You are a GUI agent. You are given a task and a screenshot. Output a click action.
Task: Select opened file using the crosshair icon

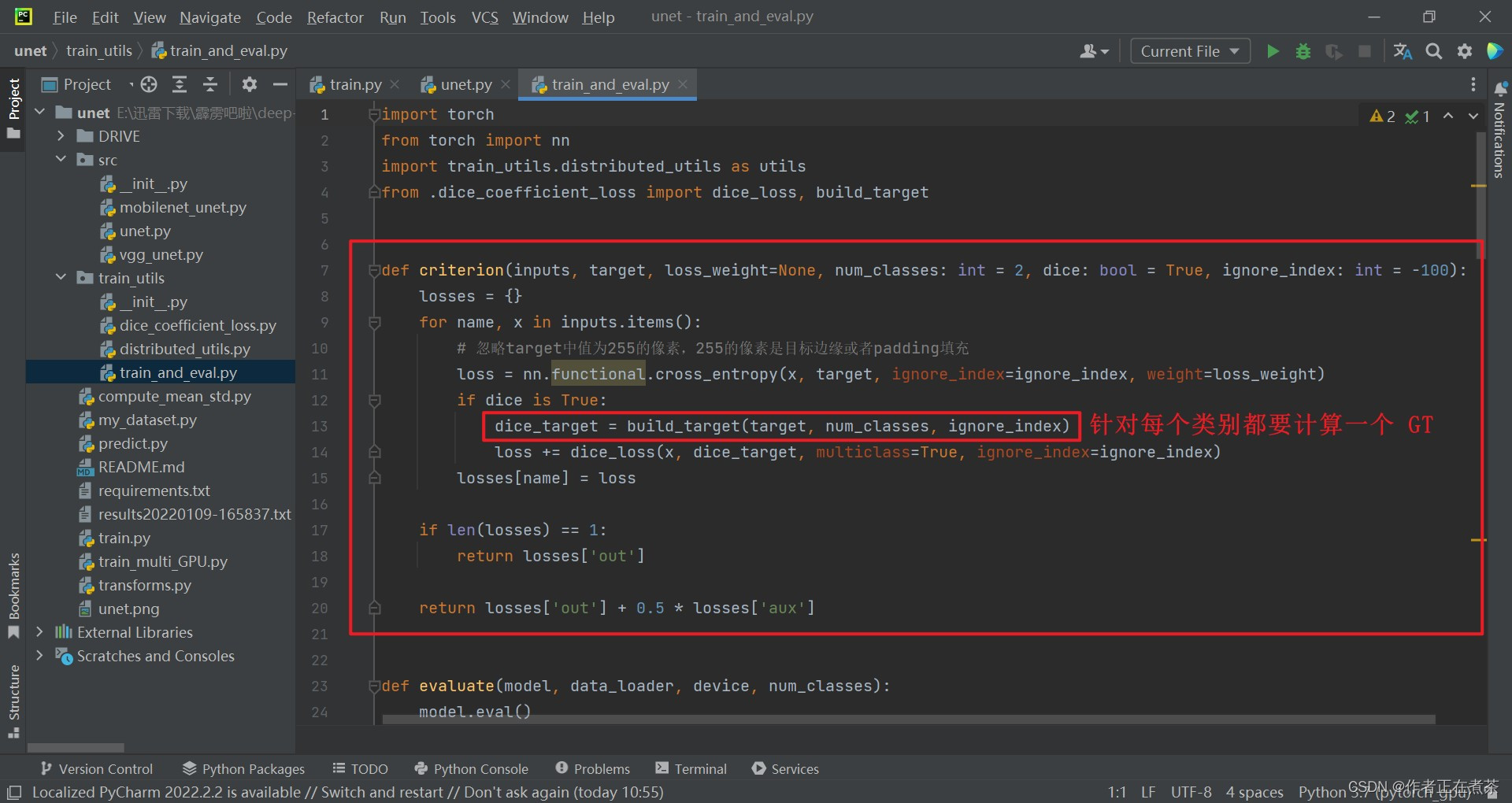coord(147,84)
